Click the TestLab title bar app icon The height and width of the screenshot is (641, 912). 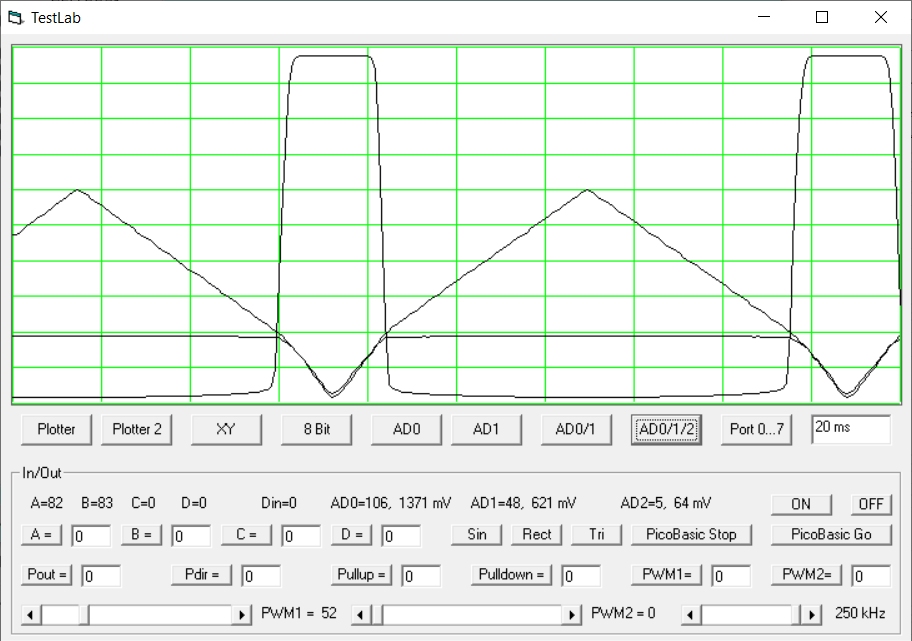coord(15,18)
